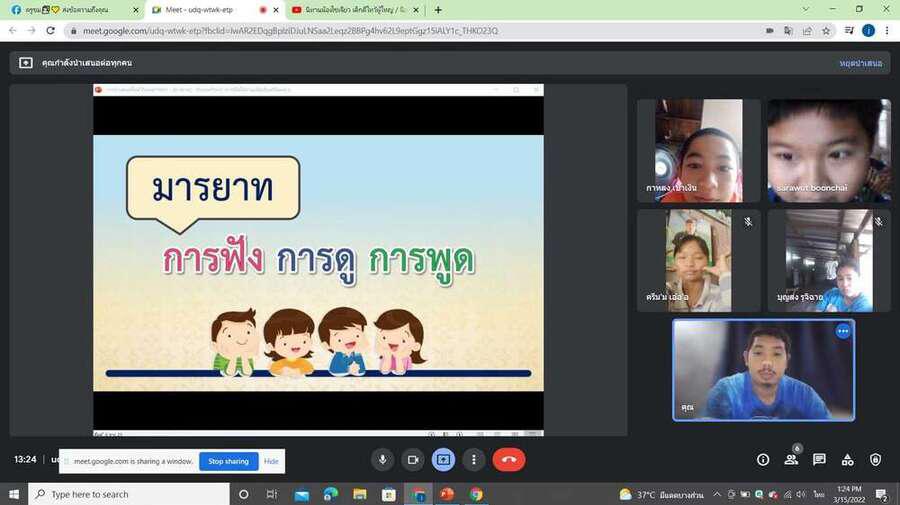Show the participants people panel
900x505 pixels.
click(x=791, y=459)
